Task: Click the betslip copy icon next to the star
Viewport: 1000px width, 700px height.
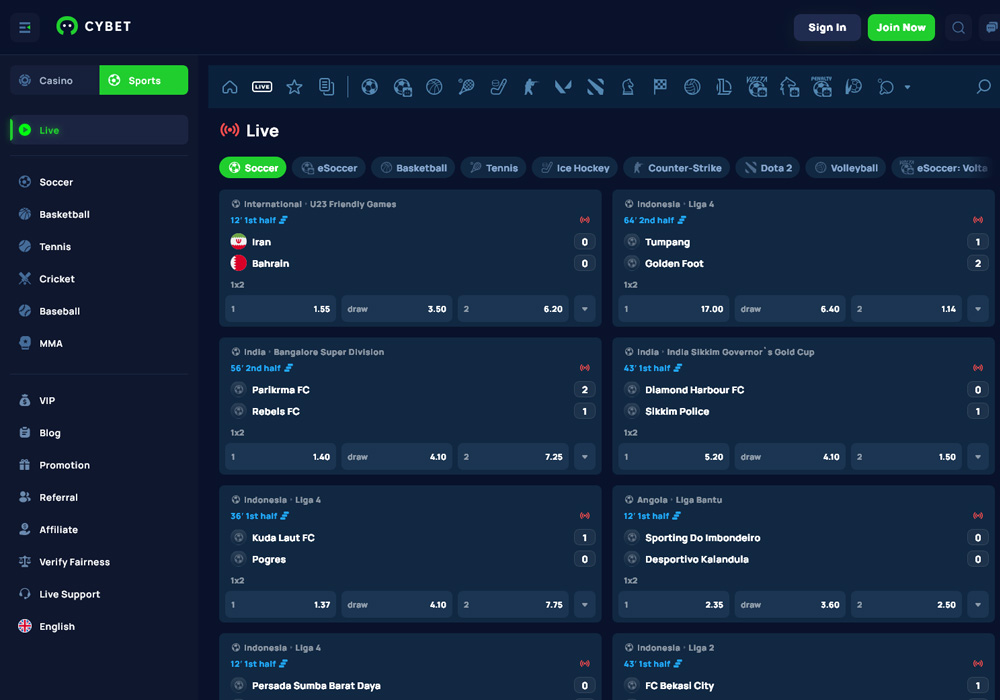Action: (x=327, y=87)
